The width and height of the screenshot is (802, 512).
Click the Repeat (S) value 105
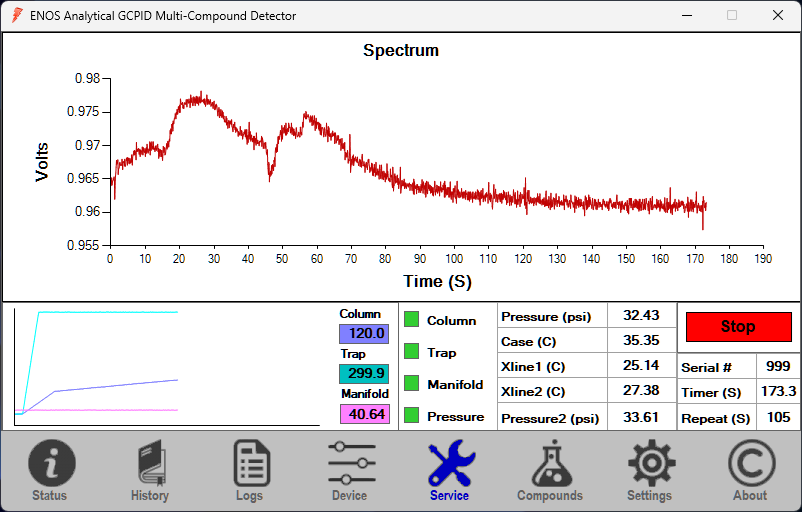(778, 418)
